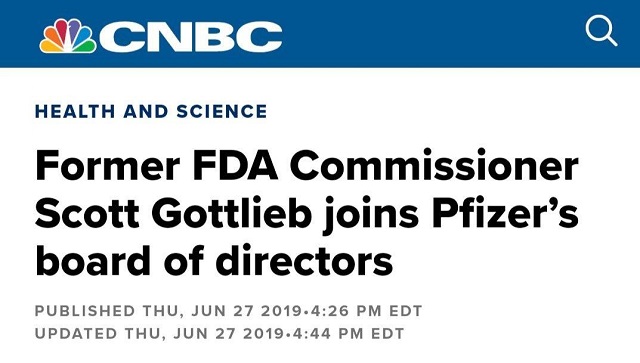Click the 4:44 PM EDT updated time
Viewport: 640px width, 363px height.
click(348, 334)
